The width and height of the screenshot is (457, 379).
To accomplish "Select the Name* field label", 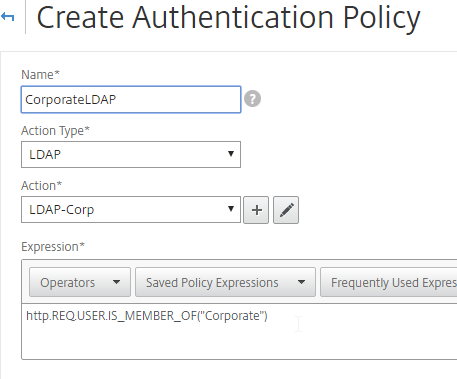I will (x=40, y=75).
